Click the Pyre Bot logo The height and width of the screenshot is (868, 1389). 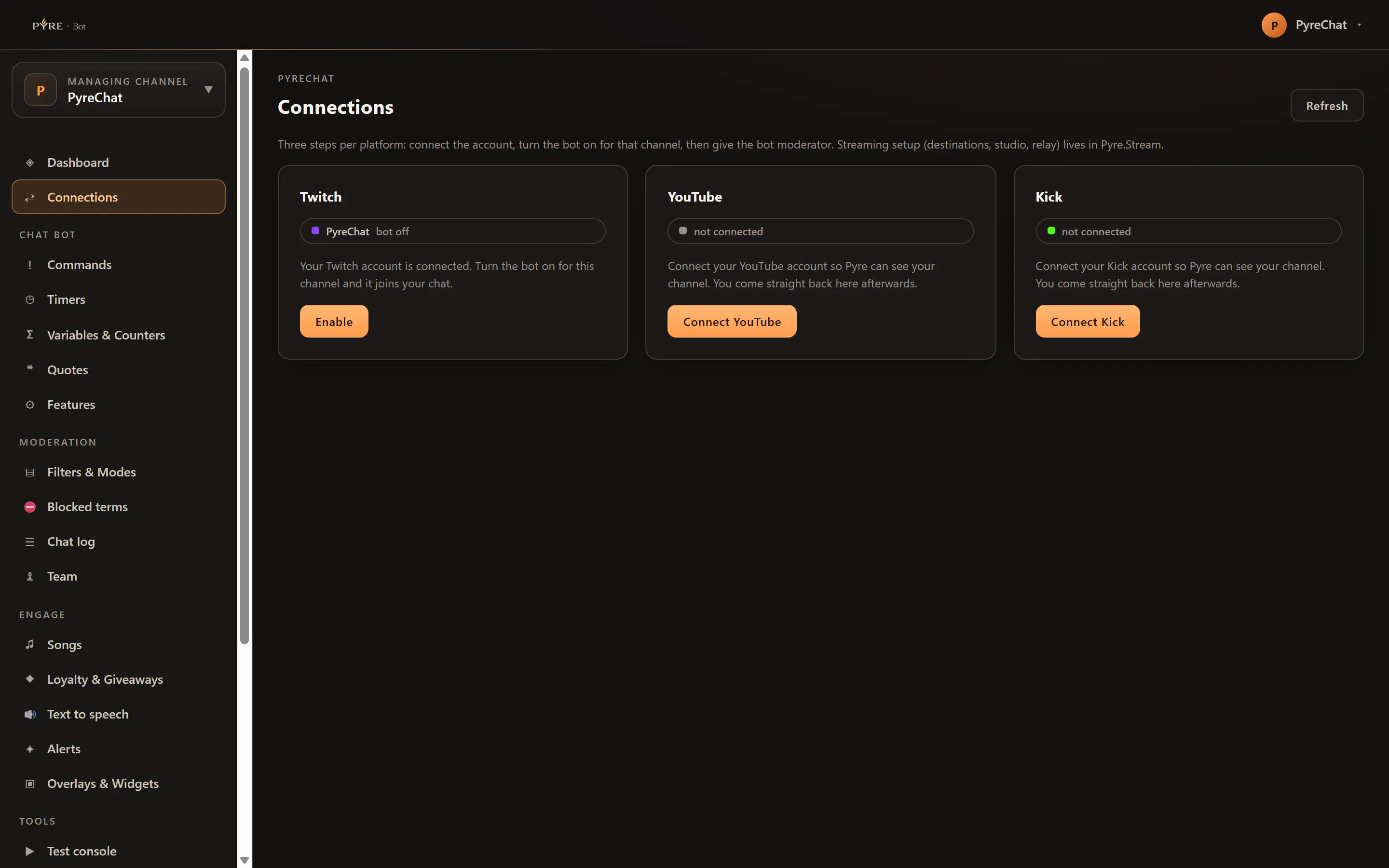tap(59, 25)
